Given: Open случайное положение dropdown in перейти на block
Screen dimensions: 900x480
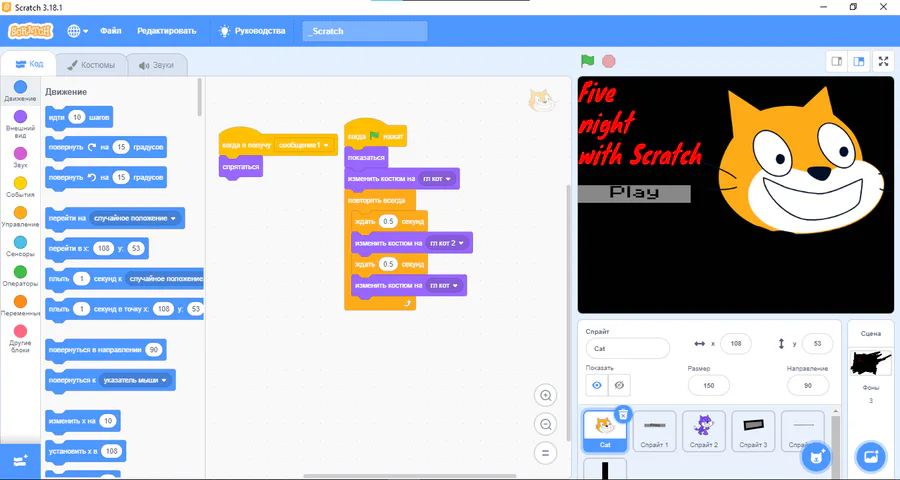Looking at the screenshot, I should tap(135, 218).
